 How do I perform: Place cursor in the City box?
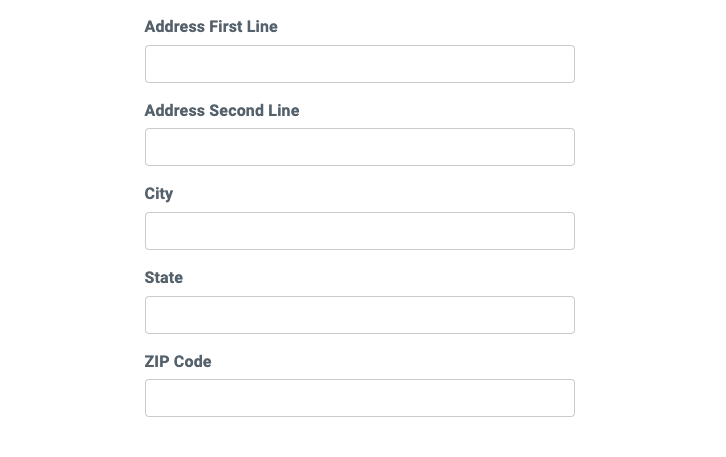[x=359, y=231]
